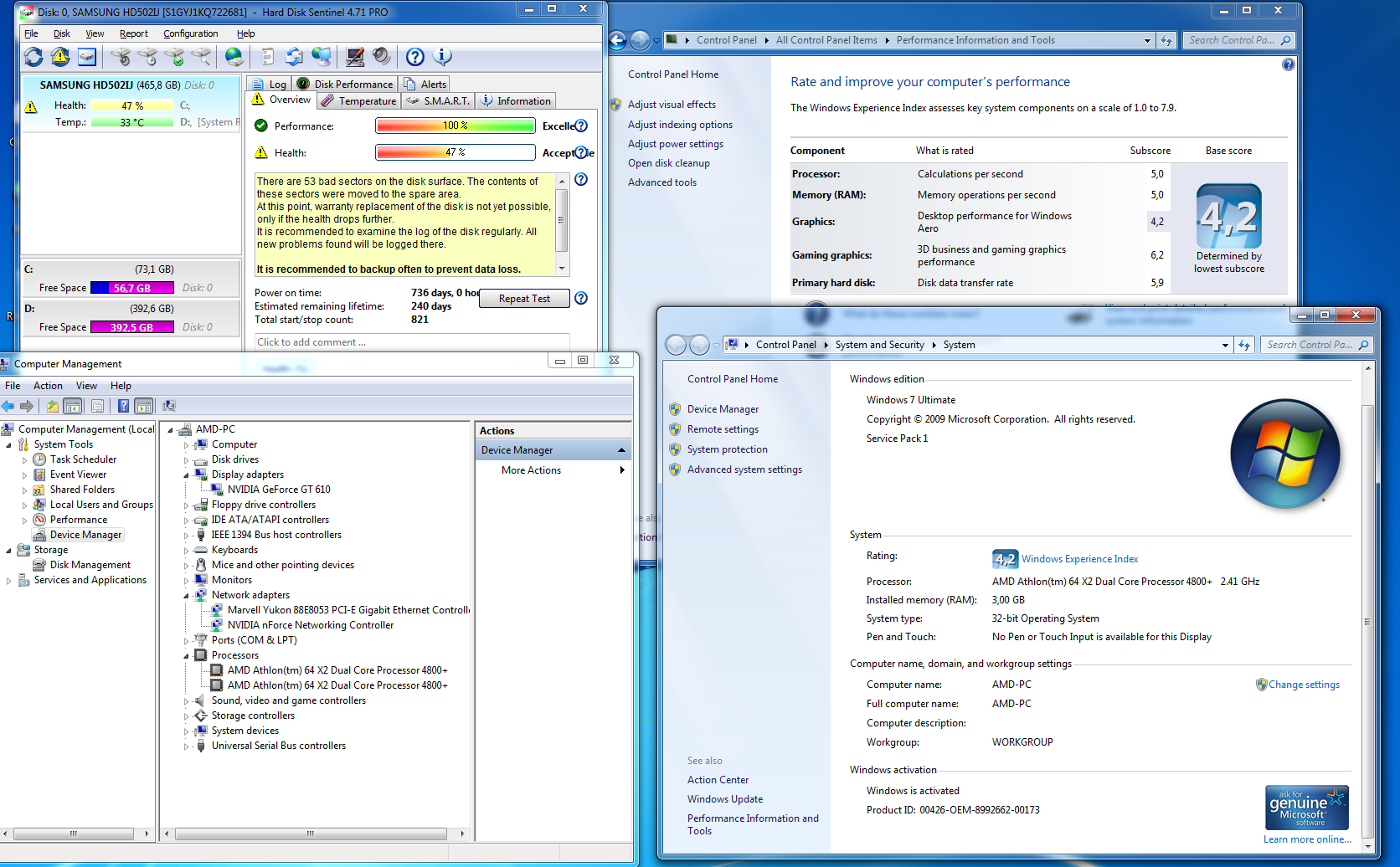The height and width of the screenshot is (867, 1400).
Task: Click the Performance 100% gradient bar
Action: coord(456,126)
